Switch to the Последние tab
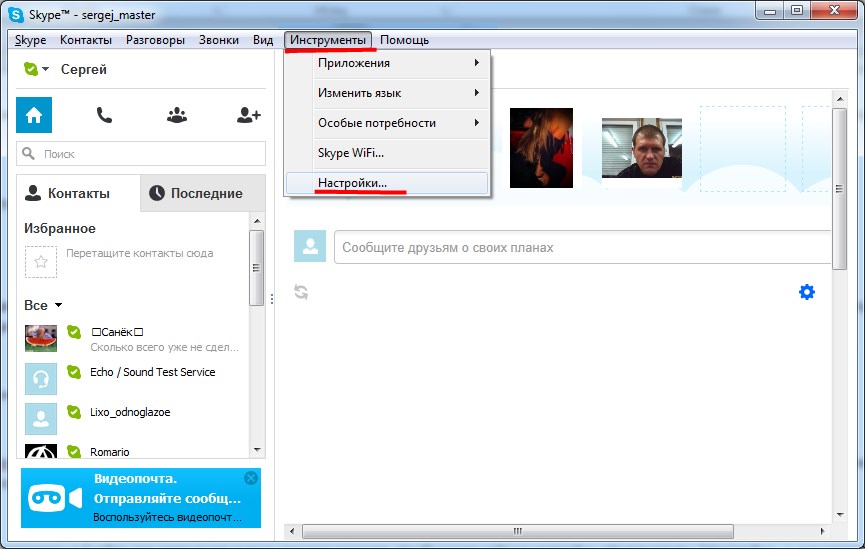 pos(203,193)
